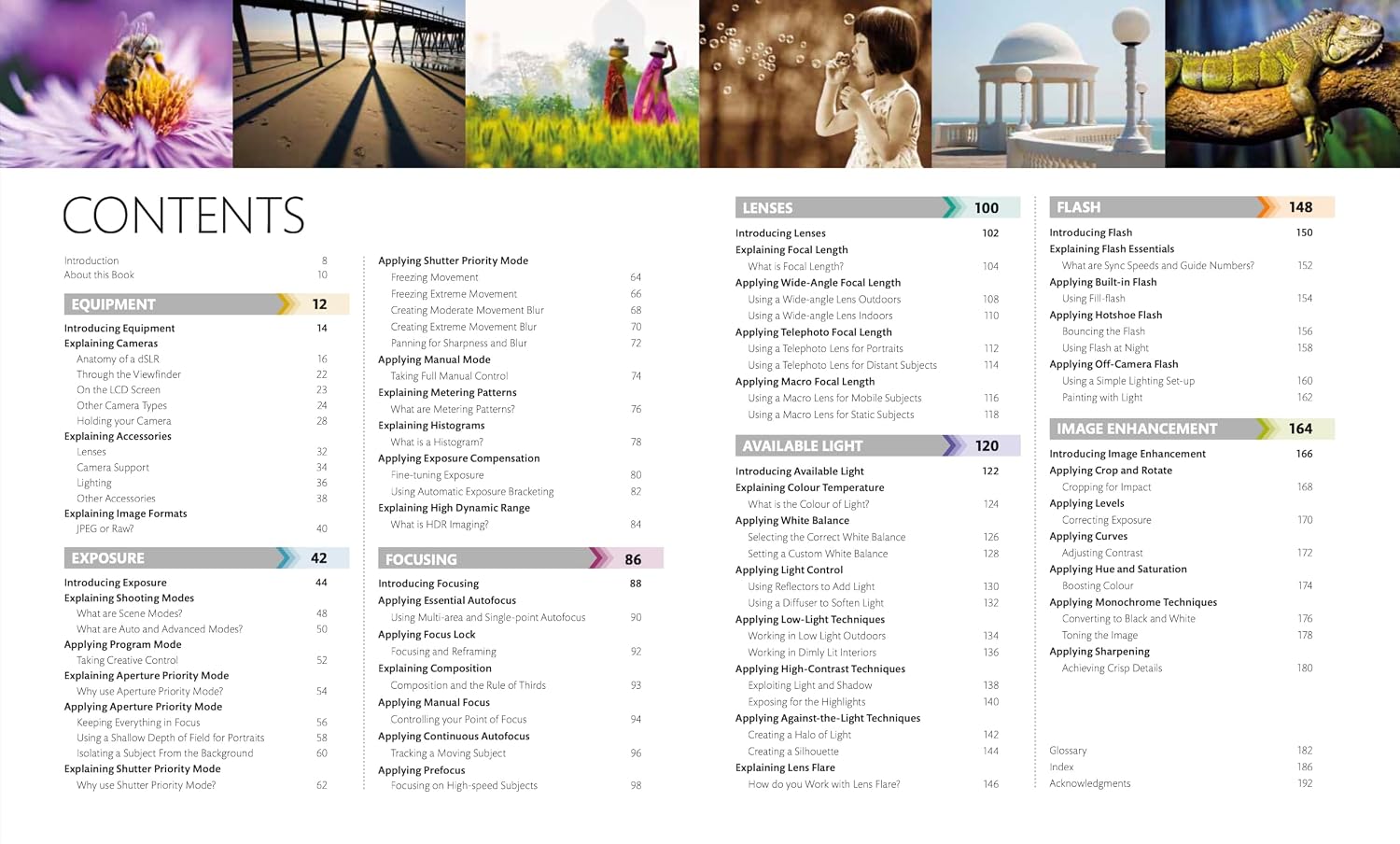Click the EQUIPMENT section heading
This screenshot has height=844, width=1400.
coord(207,304)
